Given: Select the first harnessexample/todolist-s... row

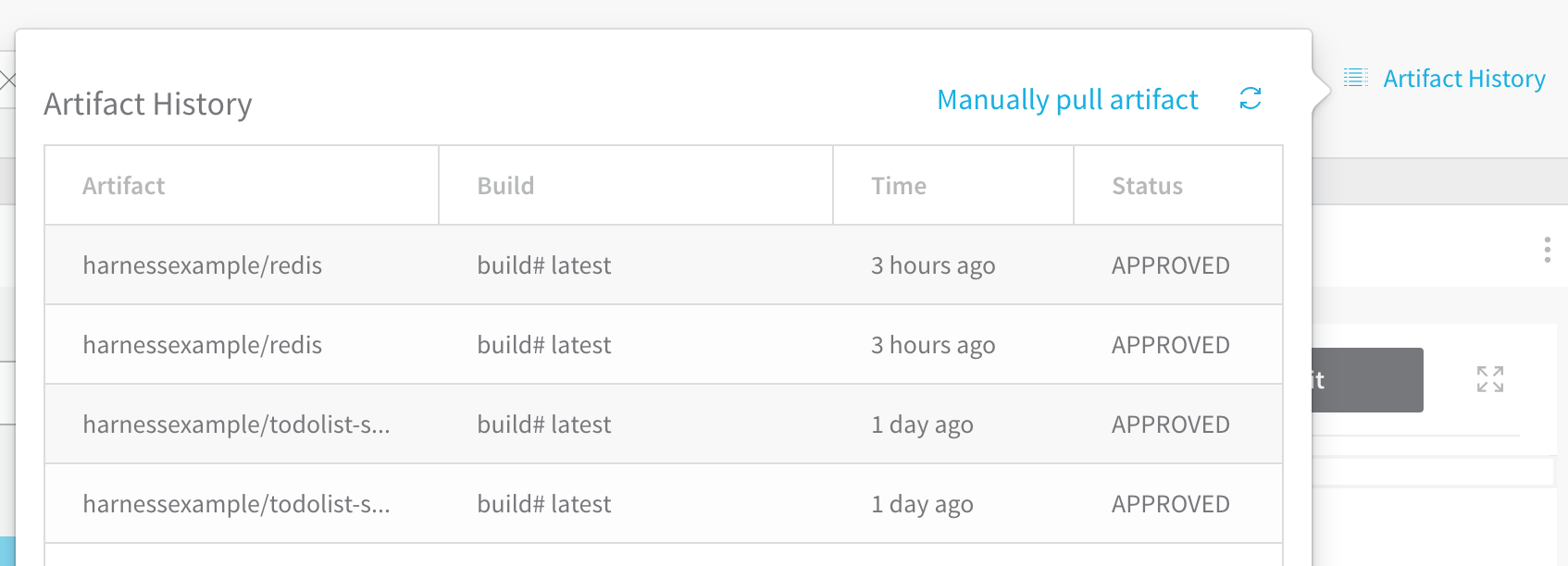Looking at the screenshot, I should [664, 424].
